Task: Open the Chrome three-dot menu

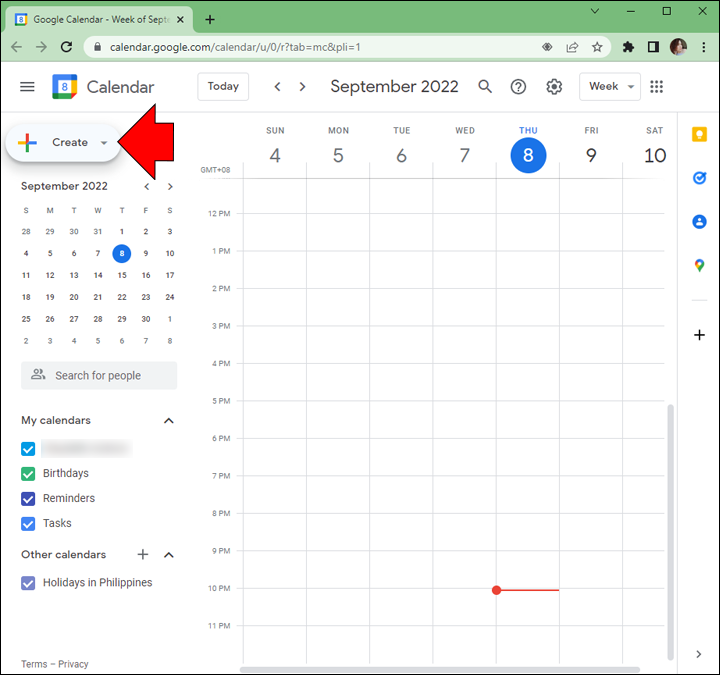Action: coord(703,47)
